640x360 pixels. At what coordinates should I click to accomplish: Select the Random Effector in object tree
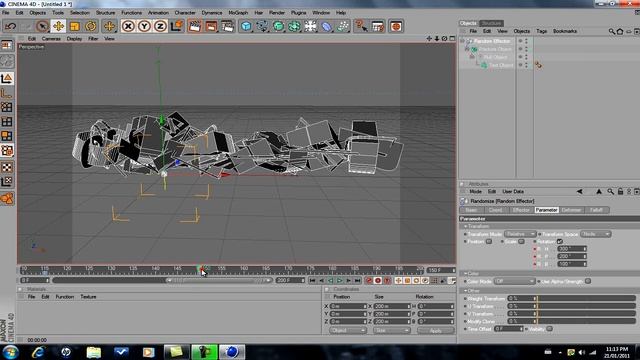coord(492,41)
